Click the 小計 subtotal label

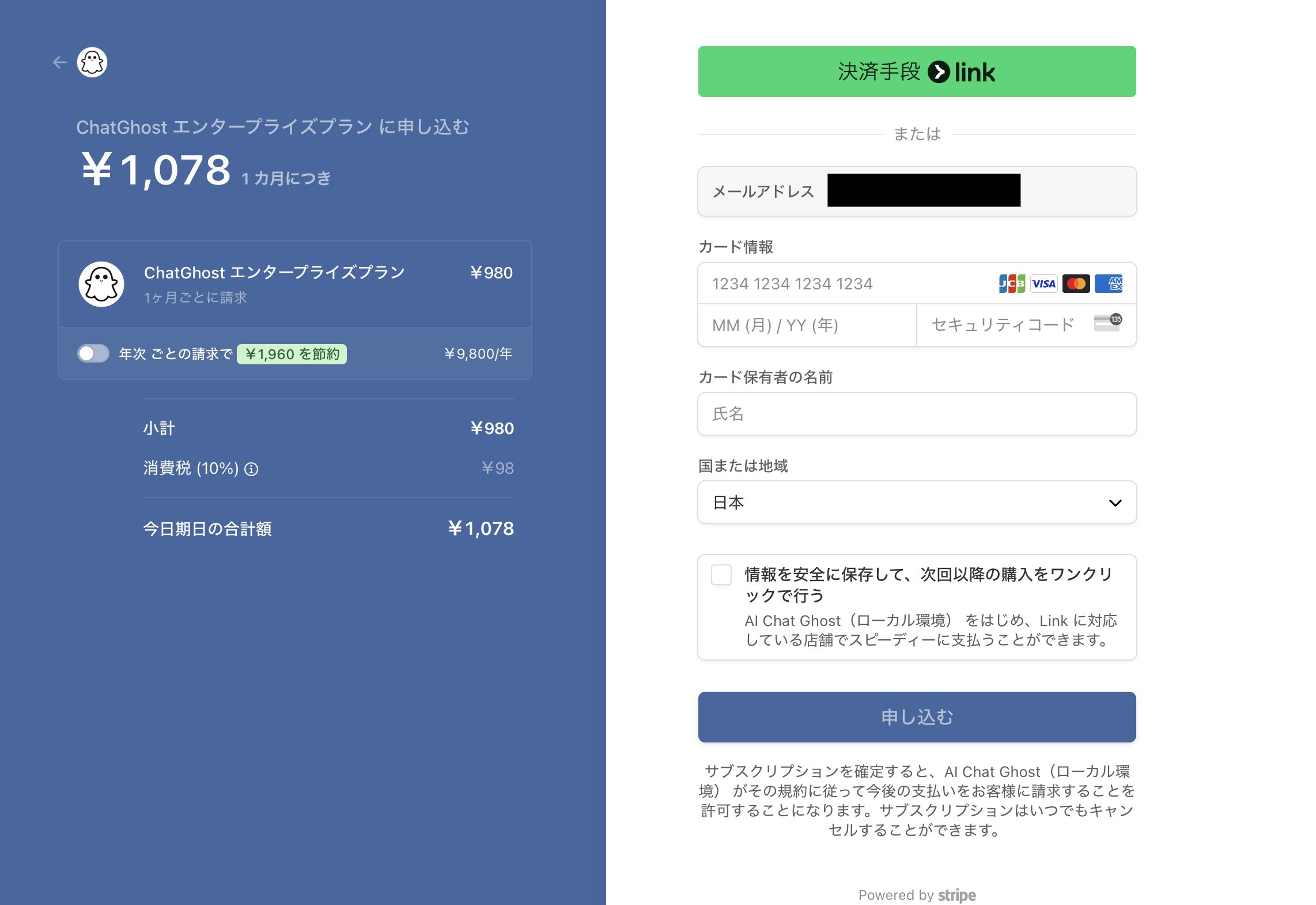pos(159,428)
